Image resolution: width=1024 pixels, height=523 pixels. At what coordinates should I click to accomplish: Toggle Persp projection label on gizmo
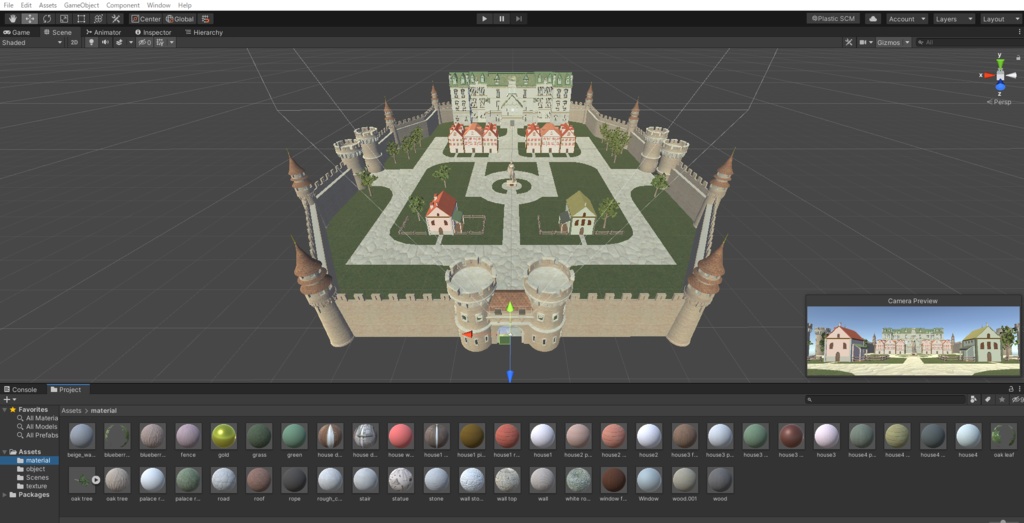coord(1000,102)
